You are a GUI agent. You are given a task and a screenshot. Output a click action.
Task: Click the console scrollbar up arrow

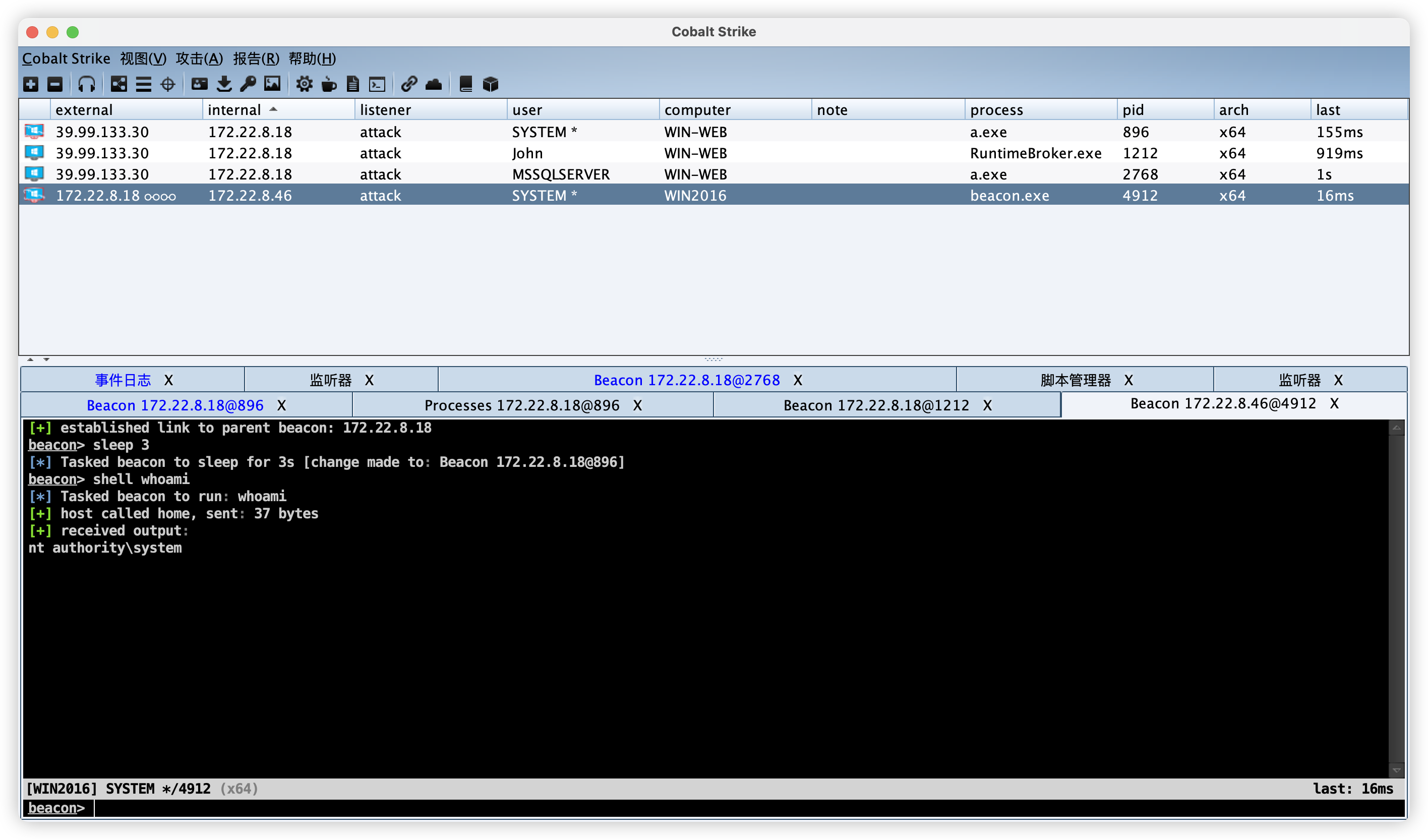pyautogui.click(x=1397, y=428)
